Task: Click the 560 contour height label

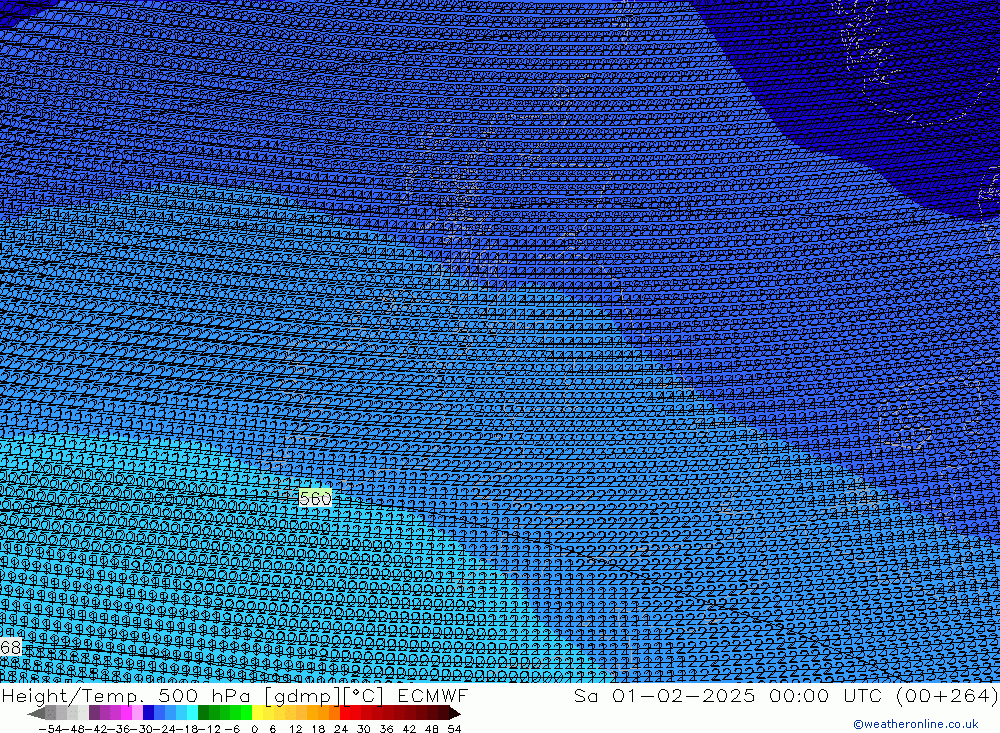Action: click(x=315, y=498)
